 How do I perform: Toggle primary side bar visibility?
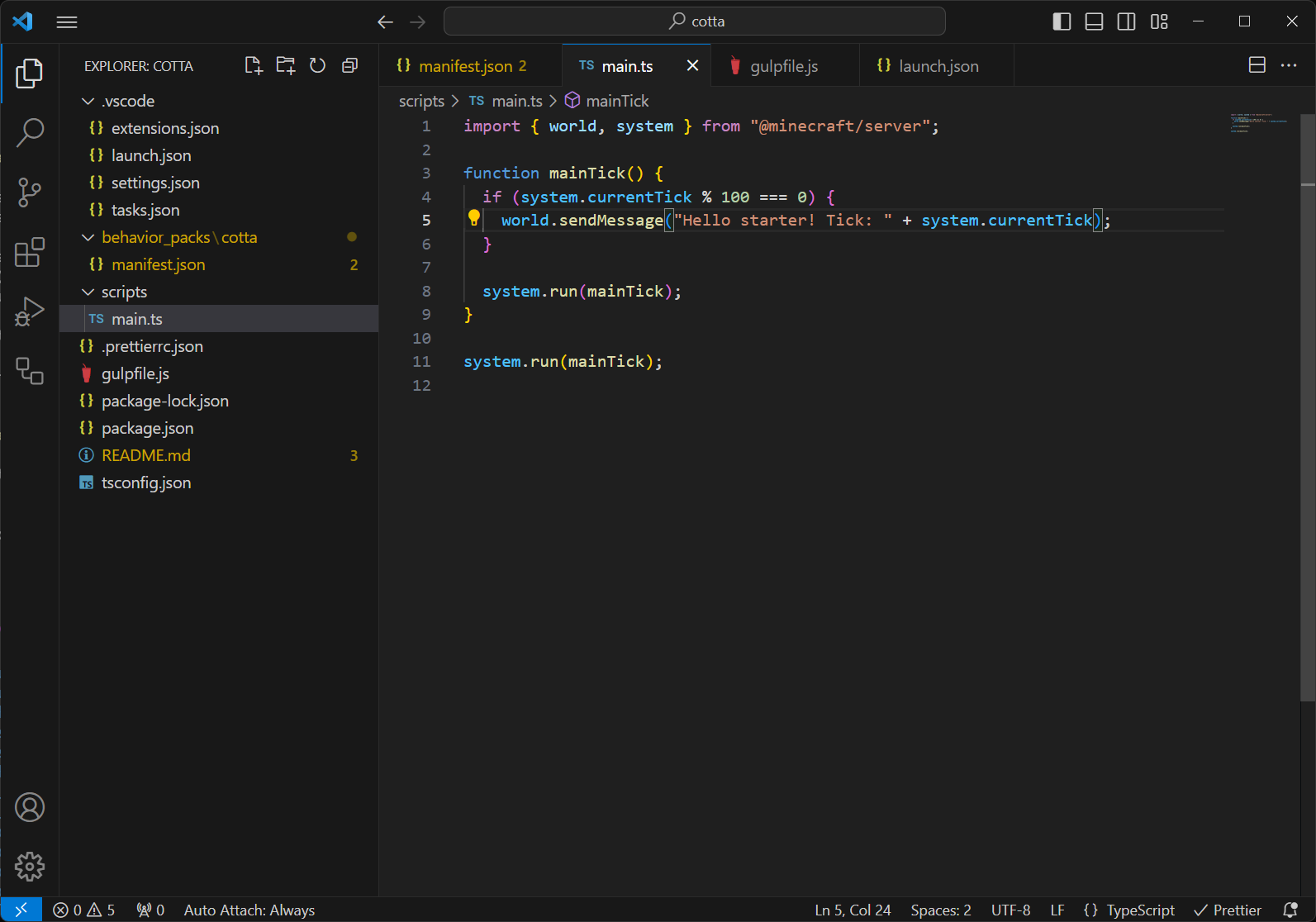coord(1062,21)
